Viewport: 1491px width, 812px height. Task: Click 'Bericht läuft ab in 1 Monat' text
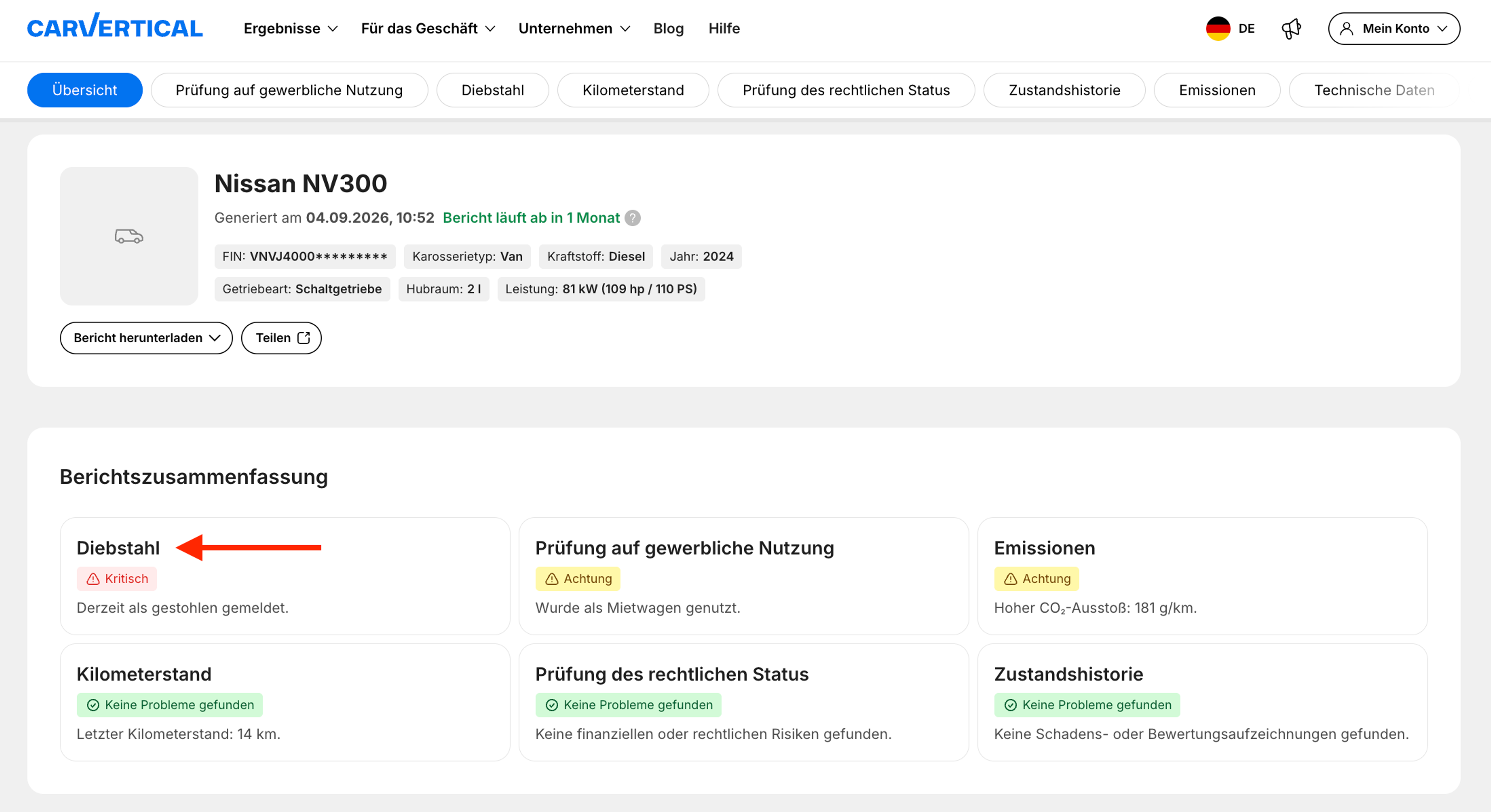coord(531,218)
